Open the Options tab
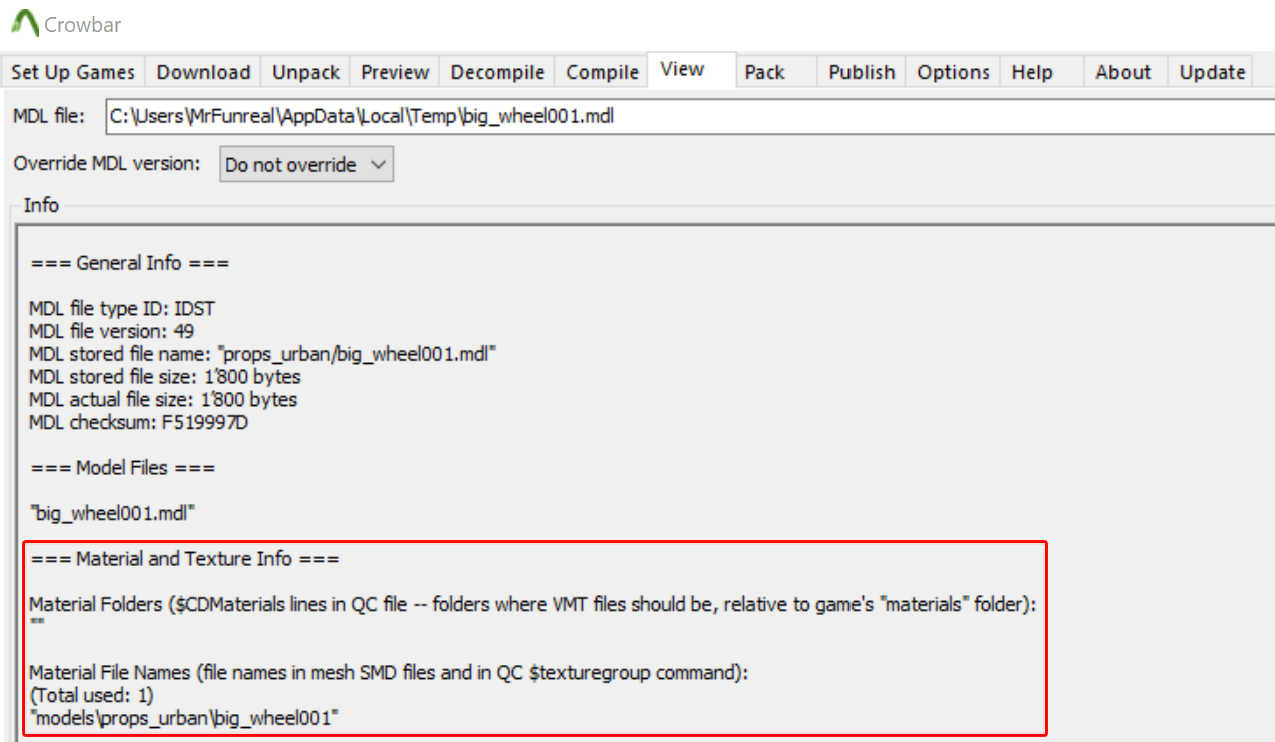Image resolution: width=1275 pixels, height=742 pixels. coord(953,72)
